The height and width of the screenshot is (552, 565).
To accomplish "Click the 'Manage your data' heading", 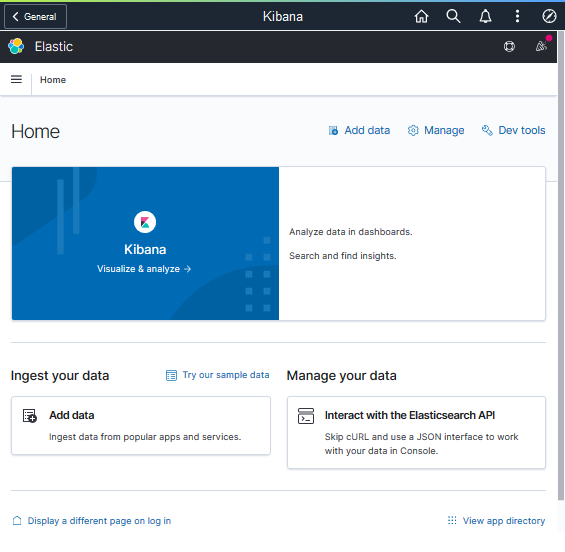I will pyautogui.click(x=341, y=375).
